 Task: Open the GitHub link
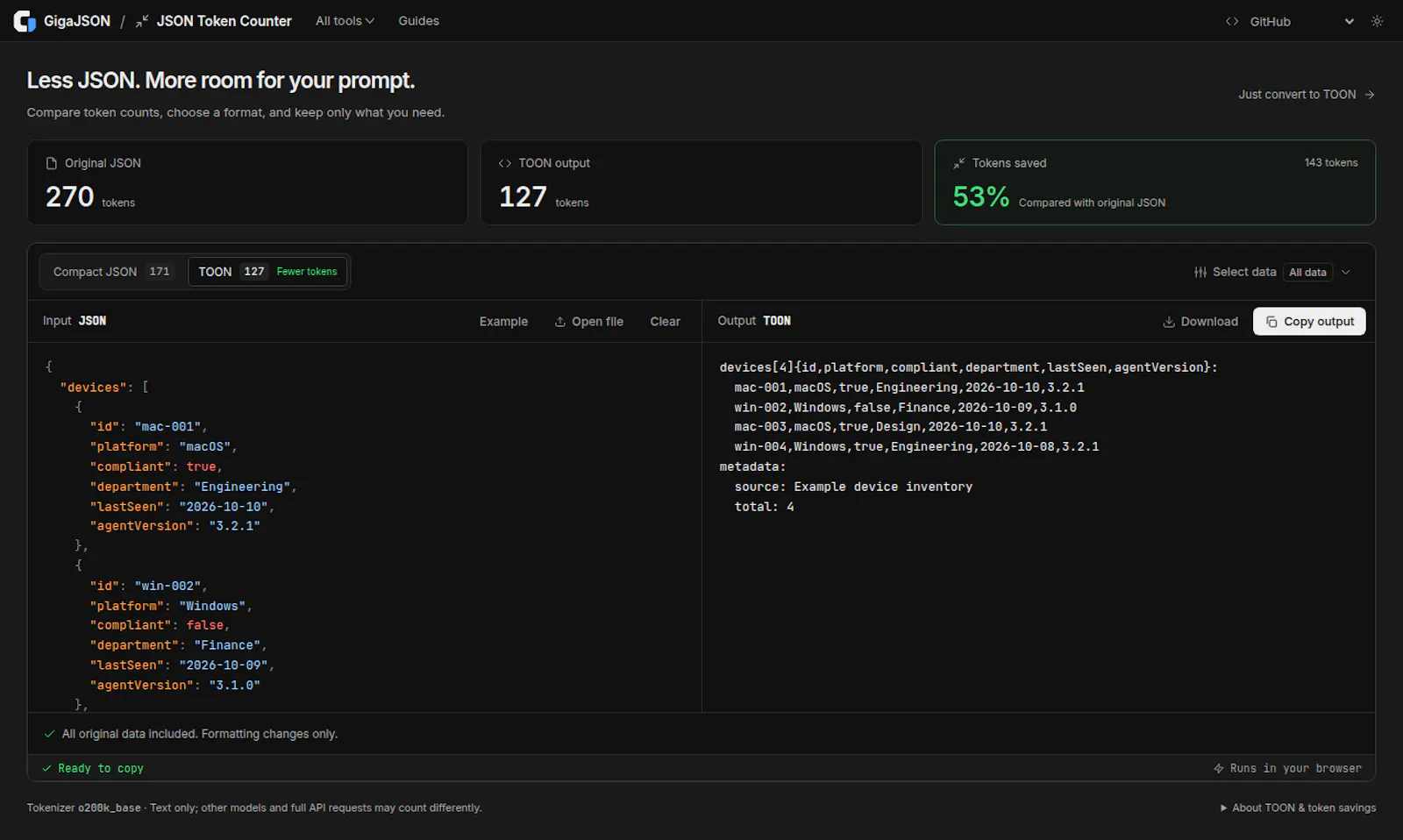1258,21
